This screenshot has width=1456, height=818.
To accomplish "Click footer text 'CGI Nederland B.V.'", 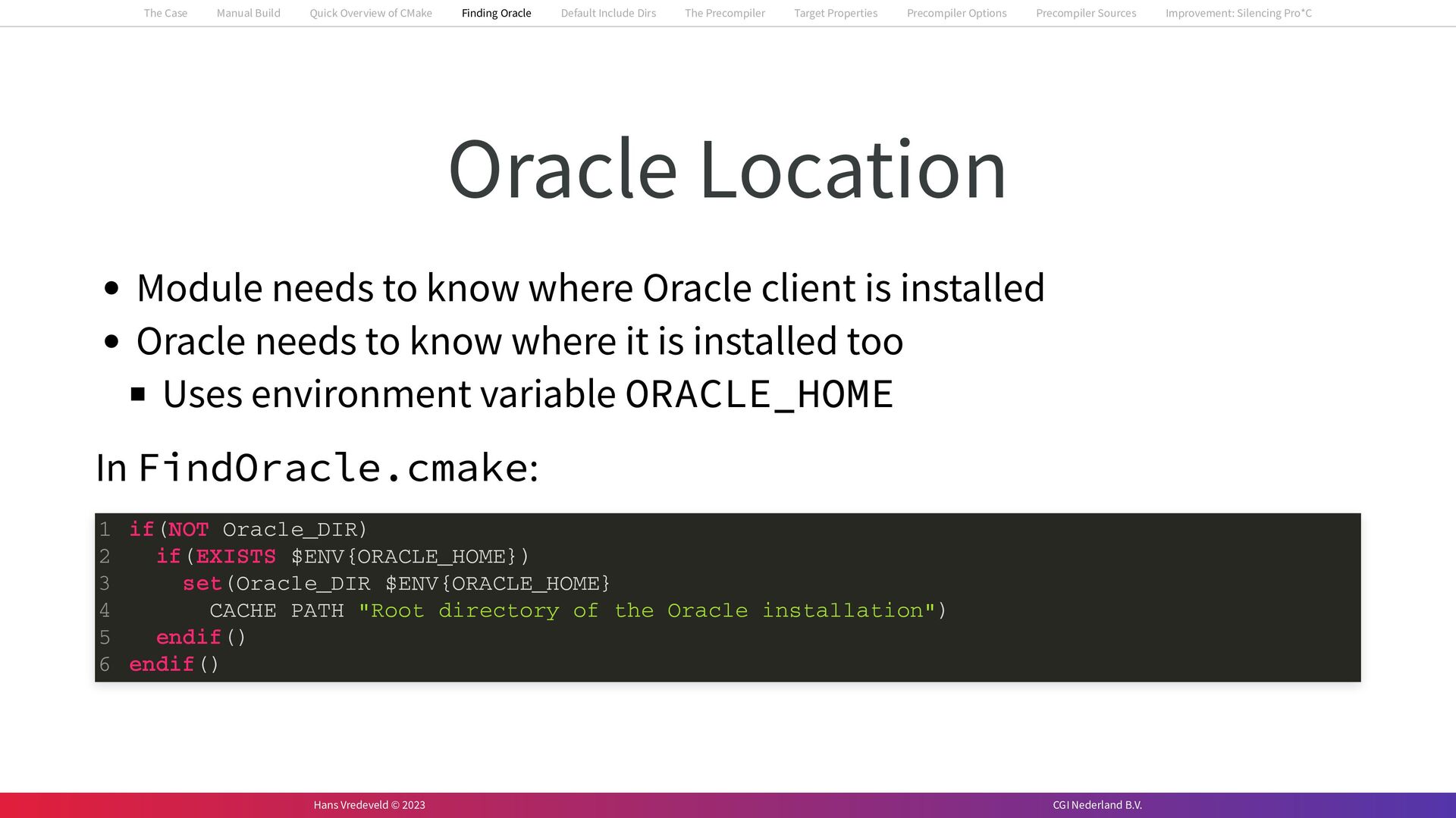I will click(1097, 805).
